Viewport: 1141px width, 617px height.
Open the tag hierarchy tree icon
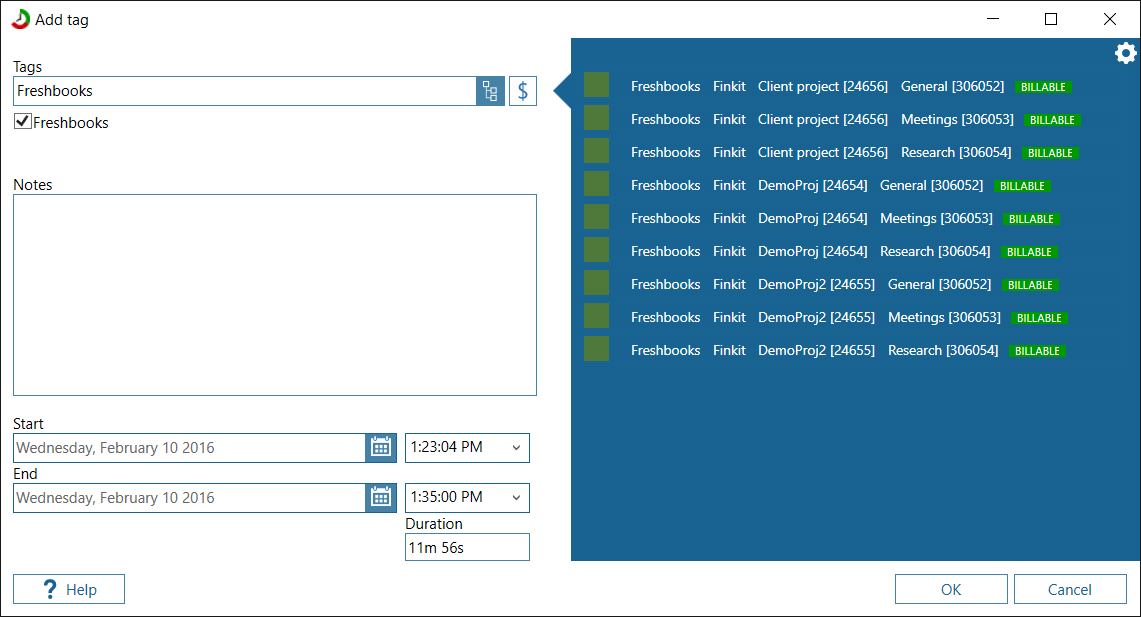(x=490, y=91)
